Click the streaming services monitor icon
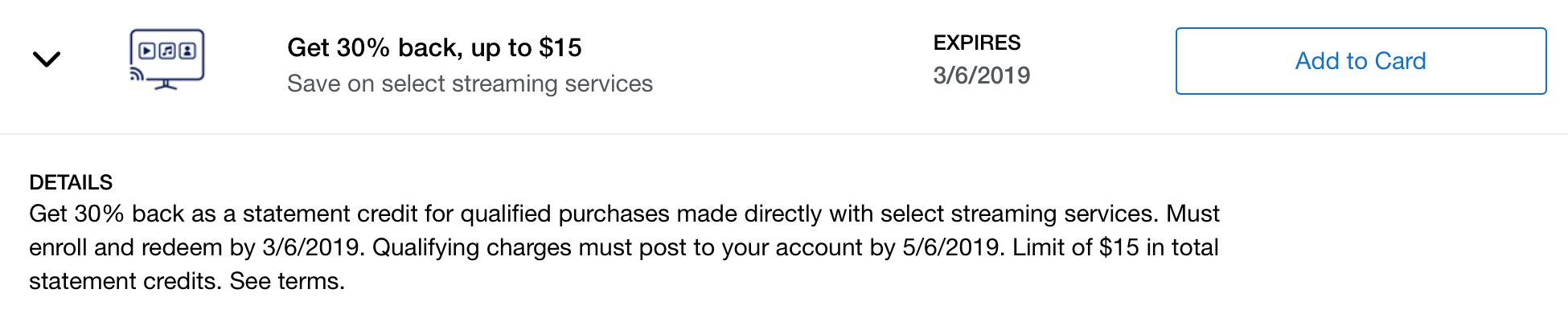Image resolution: width=1568 pixels, height=326 pixels. [167, 58]
